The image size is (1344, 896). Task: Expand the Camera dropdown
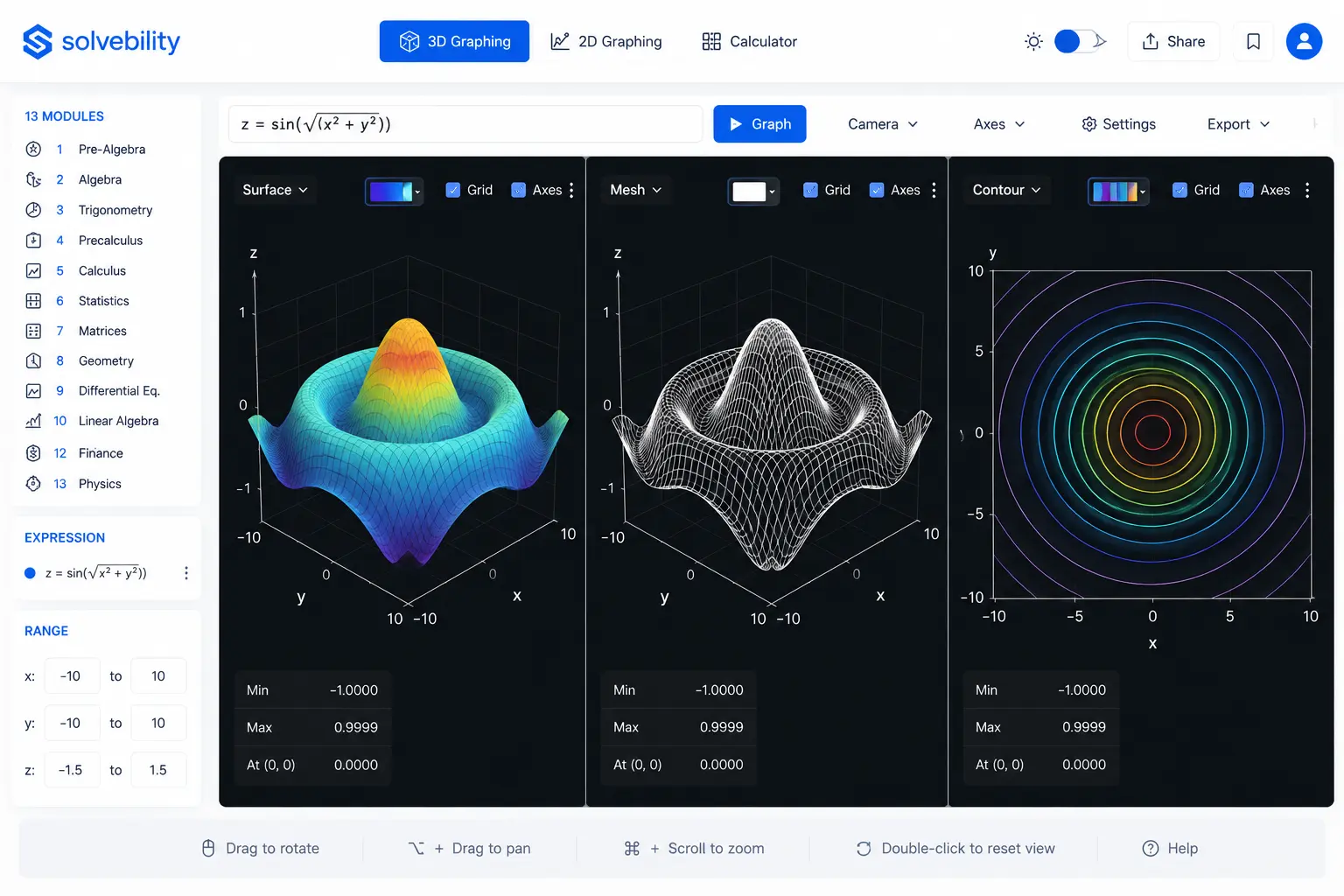tap(883, 124)
